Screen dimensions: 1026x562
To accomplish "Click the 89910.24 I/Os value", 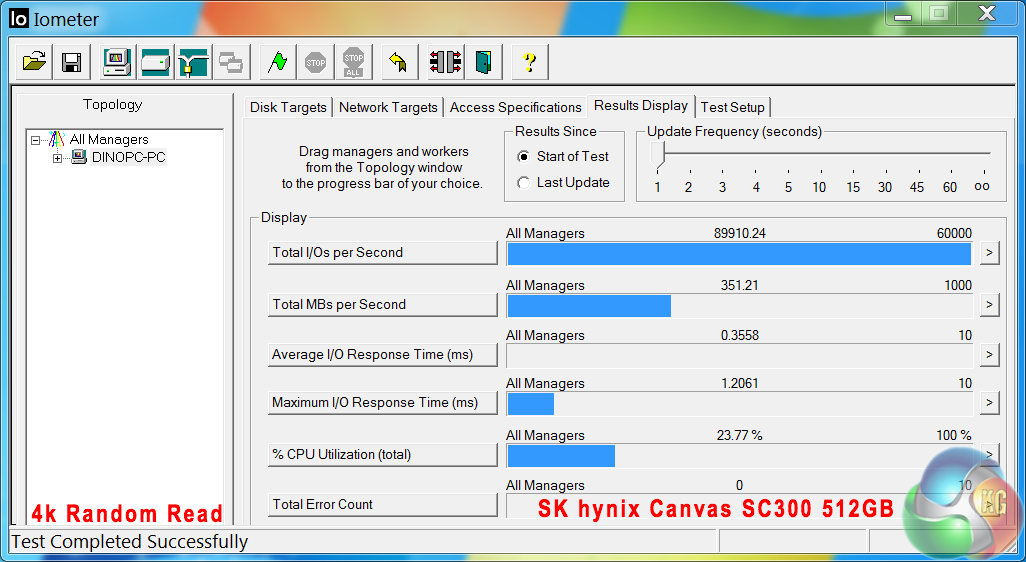I will tap(739, 234).
